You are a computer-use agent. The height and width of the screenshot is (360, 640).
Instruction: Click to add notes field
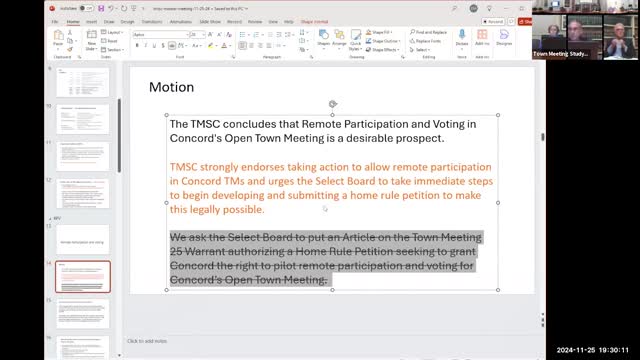coord(147,341)
